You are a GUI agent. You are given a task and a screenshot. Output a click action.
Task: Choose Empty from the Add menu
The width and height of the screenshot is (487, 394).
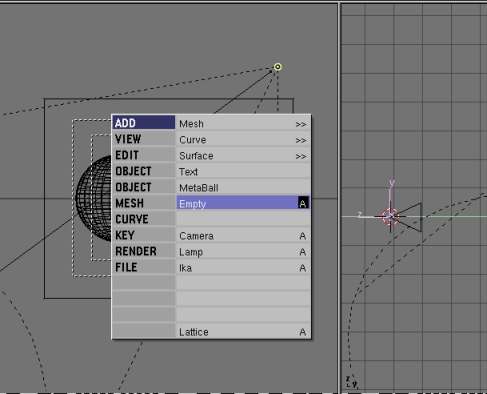[243, 203]
